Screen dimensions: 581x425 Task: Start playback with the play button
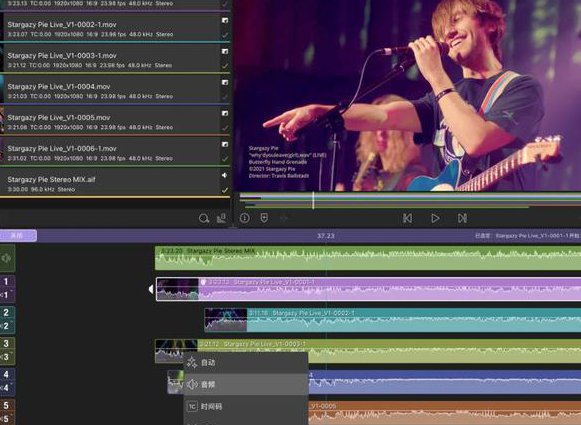pyautogui.click(x=435, y=218)
